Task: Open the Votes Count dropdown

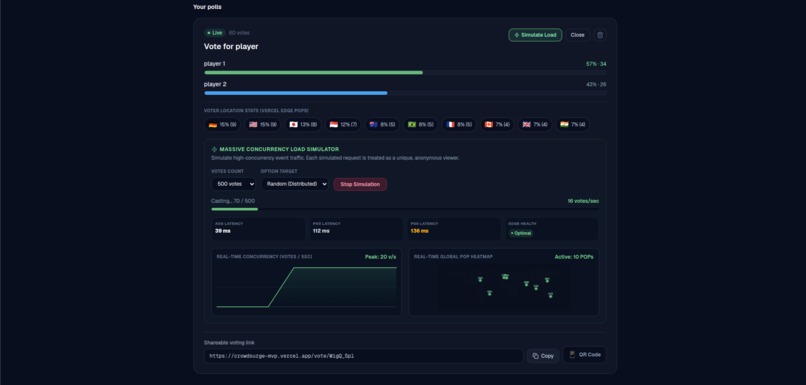Action: [233, 184]
